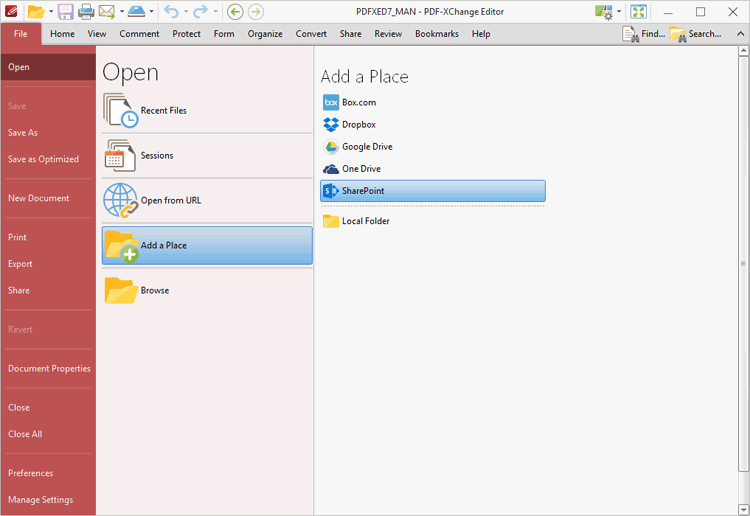This screenshot has width=750, height=516.
Task: Open the Help tab
Action: [x=481, y=34]
